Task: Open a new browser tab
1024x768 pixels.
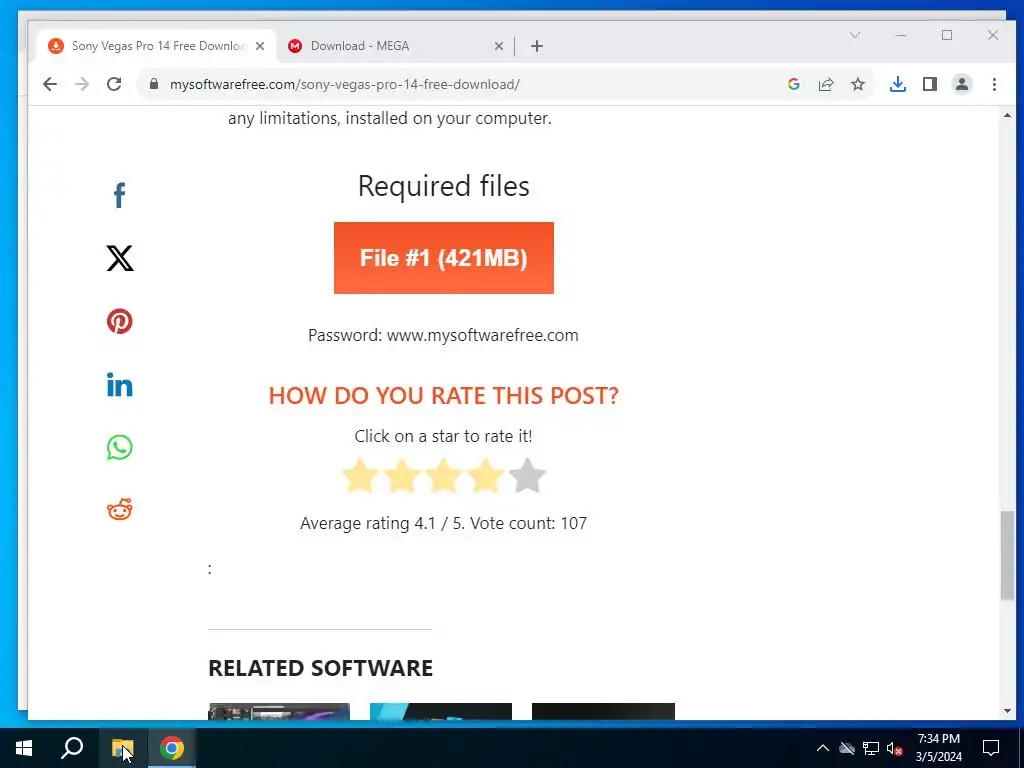Action: coord(537,46)
